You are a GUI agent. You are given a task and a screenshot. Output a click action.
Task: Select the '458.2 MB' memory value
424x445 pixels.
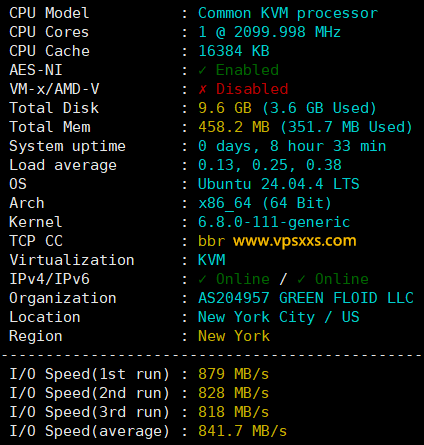pos(234,127)
